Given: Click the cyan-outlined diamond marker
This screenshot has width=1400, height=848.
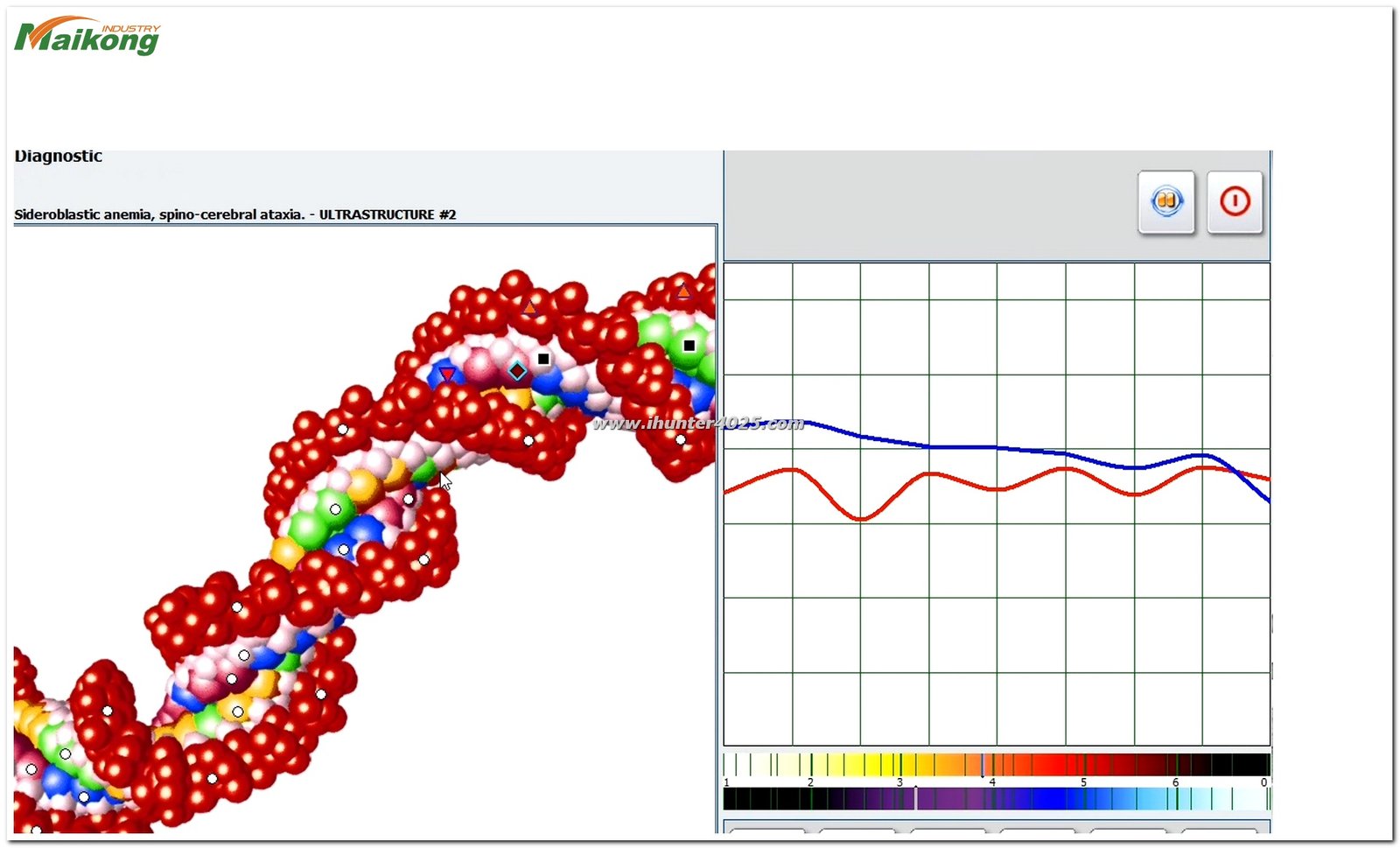Looking at the screenshot, I should coord(517,371).
